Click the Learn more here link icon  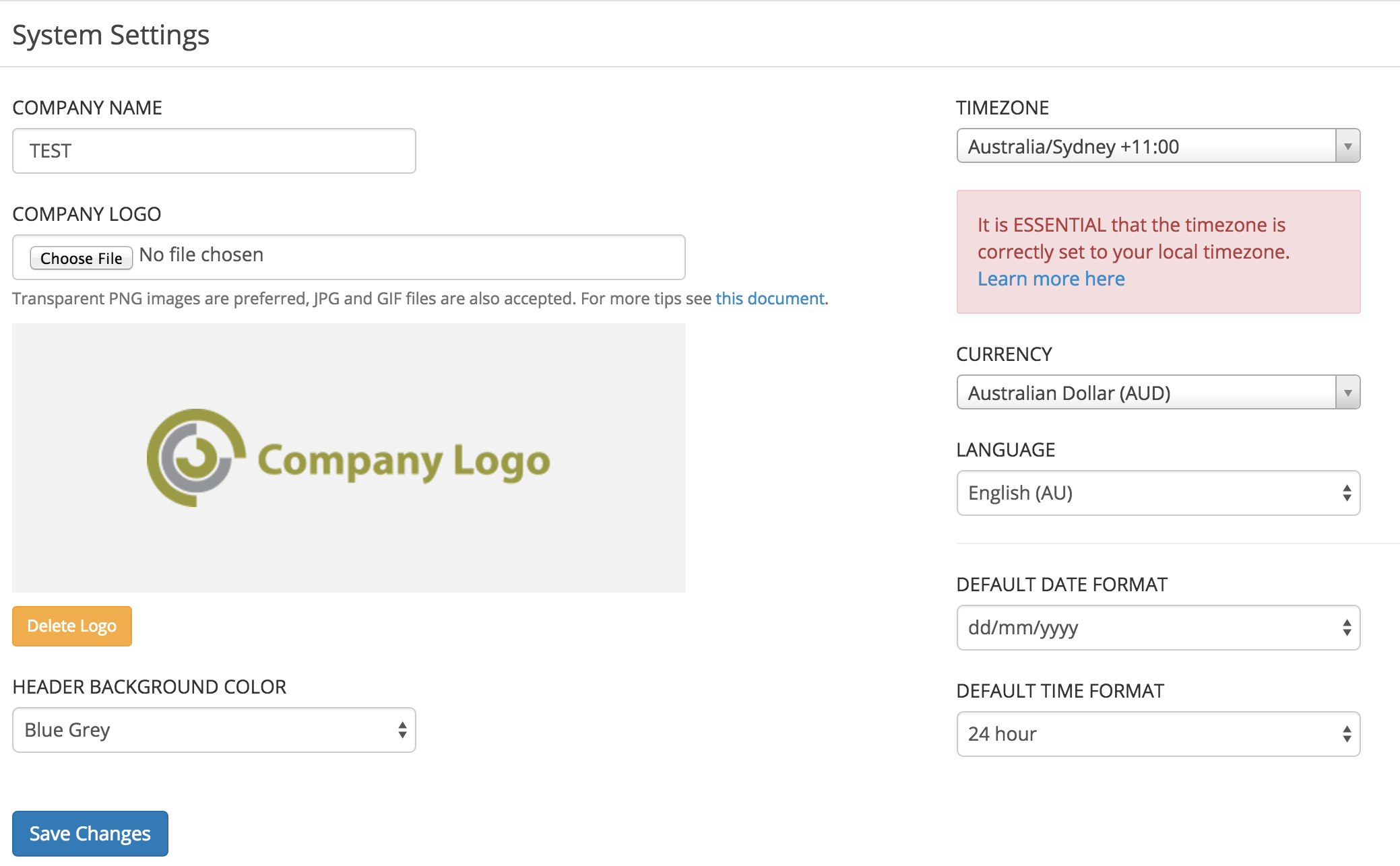[1051, 278]
